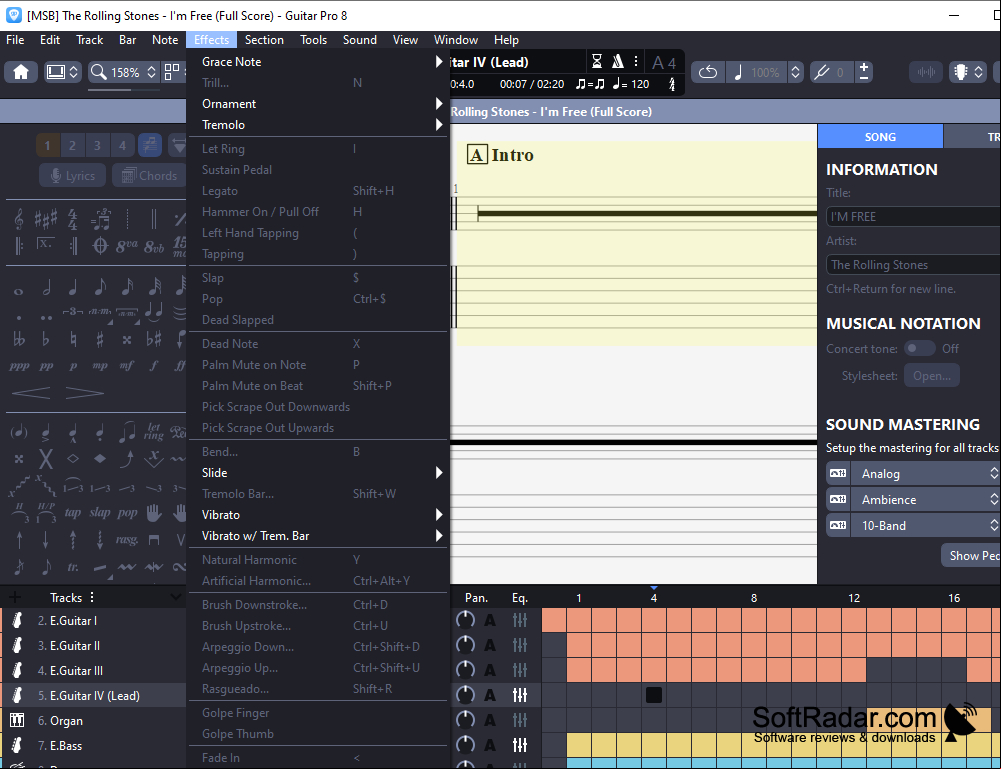Switch to the SONG tab
Screen dimensions: 1001x769
[880, 137]
